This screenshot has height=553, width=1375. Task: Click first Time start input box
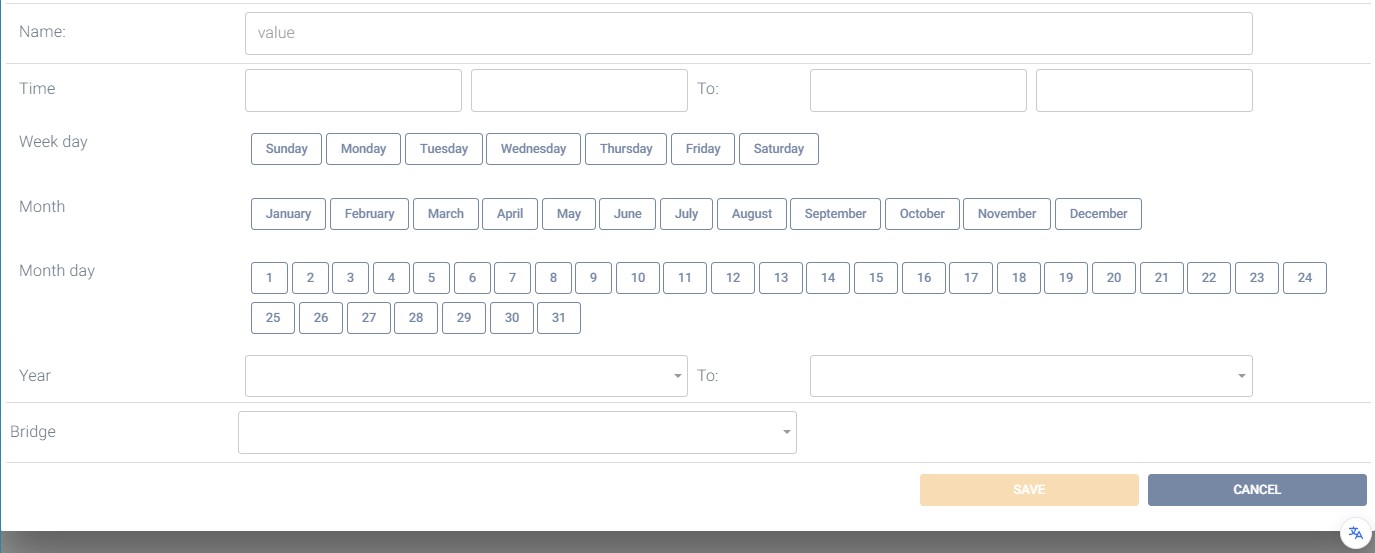click(x=353, y=90)
